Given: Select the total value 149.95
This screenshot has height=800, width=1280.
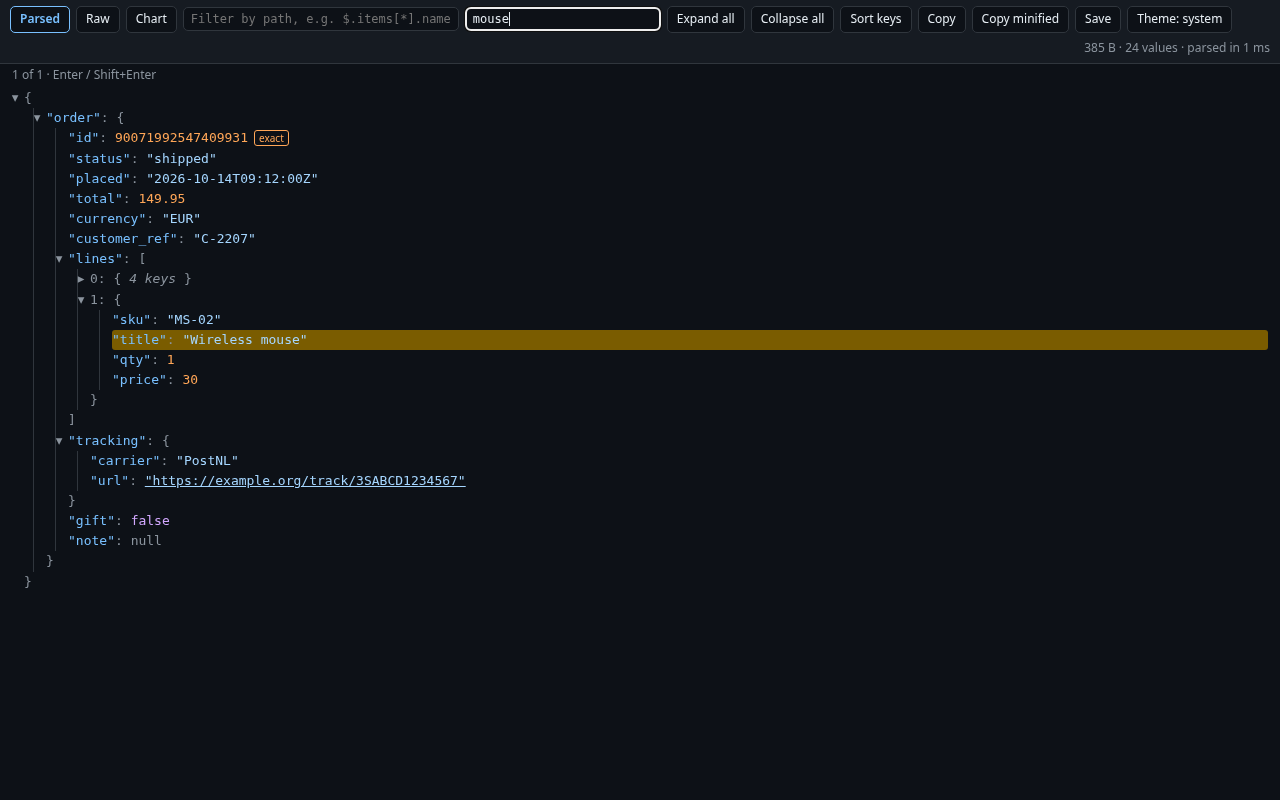Looking at the screenshot, I should point(162,199).
